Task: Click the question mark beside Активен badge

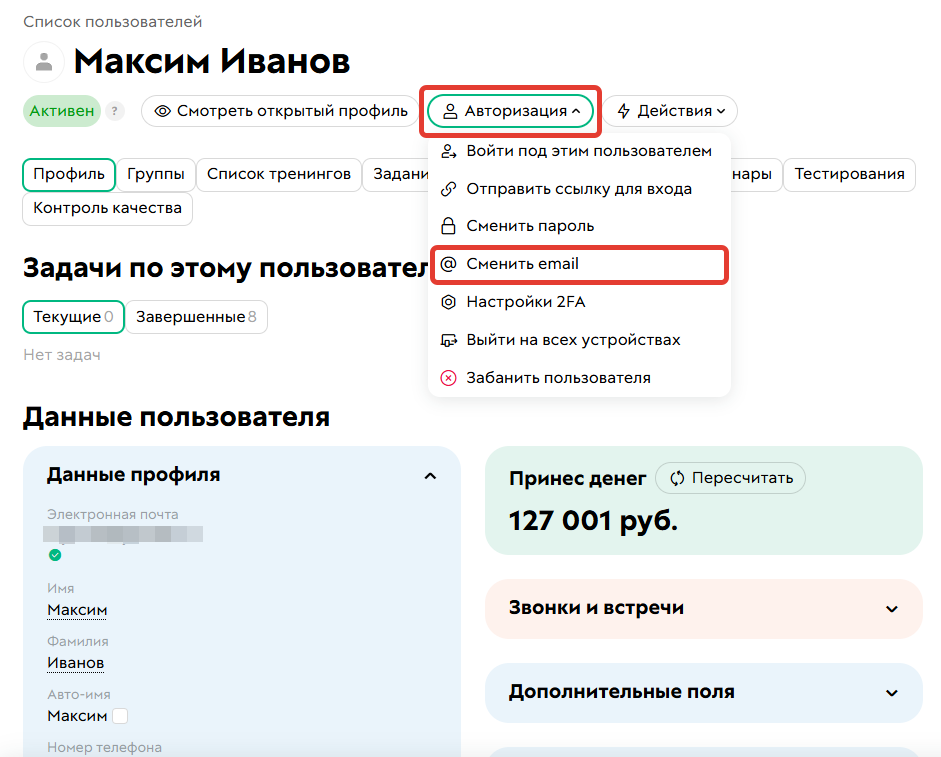Action: click(x=115, y=111)
